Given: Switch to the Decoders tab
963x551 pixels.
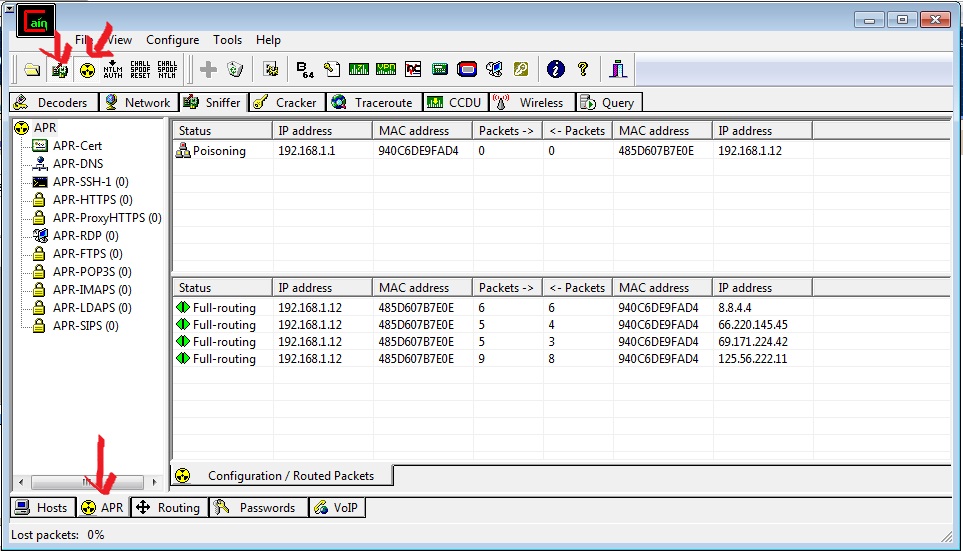Looking at the screenshot, I should 54,103.
